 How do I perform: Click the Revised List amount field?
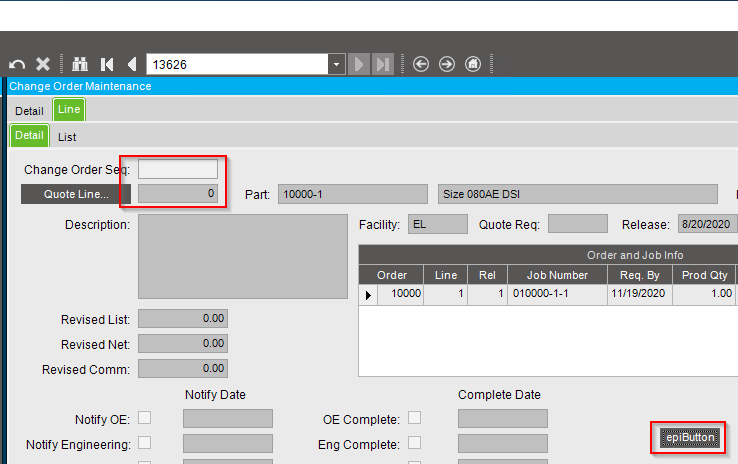183,319
